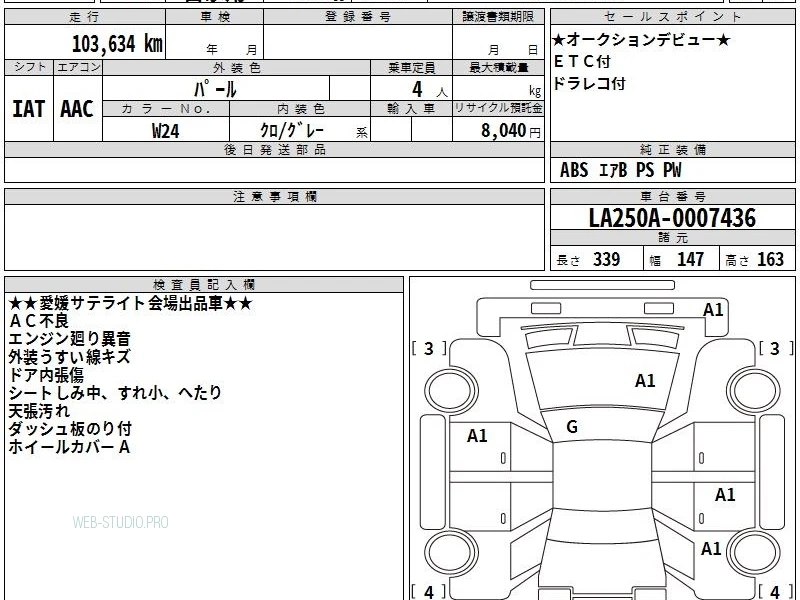The width and height of the screenshot is (800, 600).
Task: Select the 乗車定員 header
Action: 411,67
